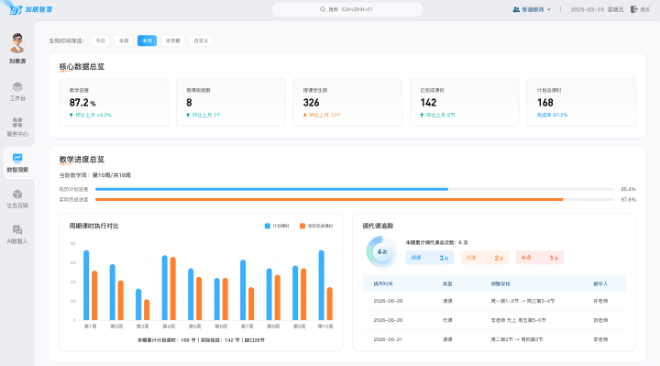Click the red tag showing 1次
The width and height of the screenshot is (660, 366).
(x=540, y=257)
